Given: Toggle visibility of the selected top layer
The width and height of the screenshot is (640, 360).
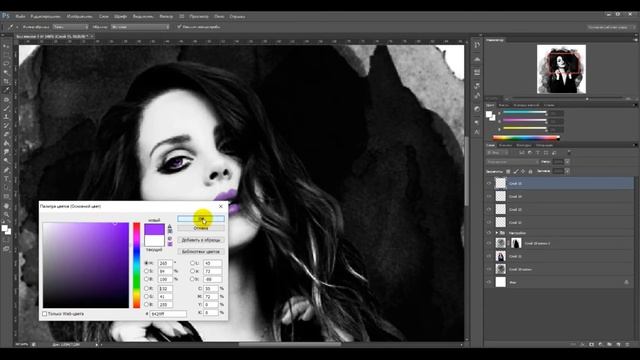Looking at the screenshot, I should pyautogui.click(x=489, y=183).
